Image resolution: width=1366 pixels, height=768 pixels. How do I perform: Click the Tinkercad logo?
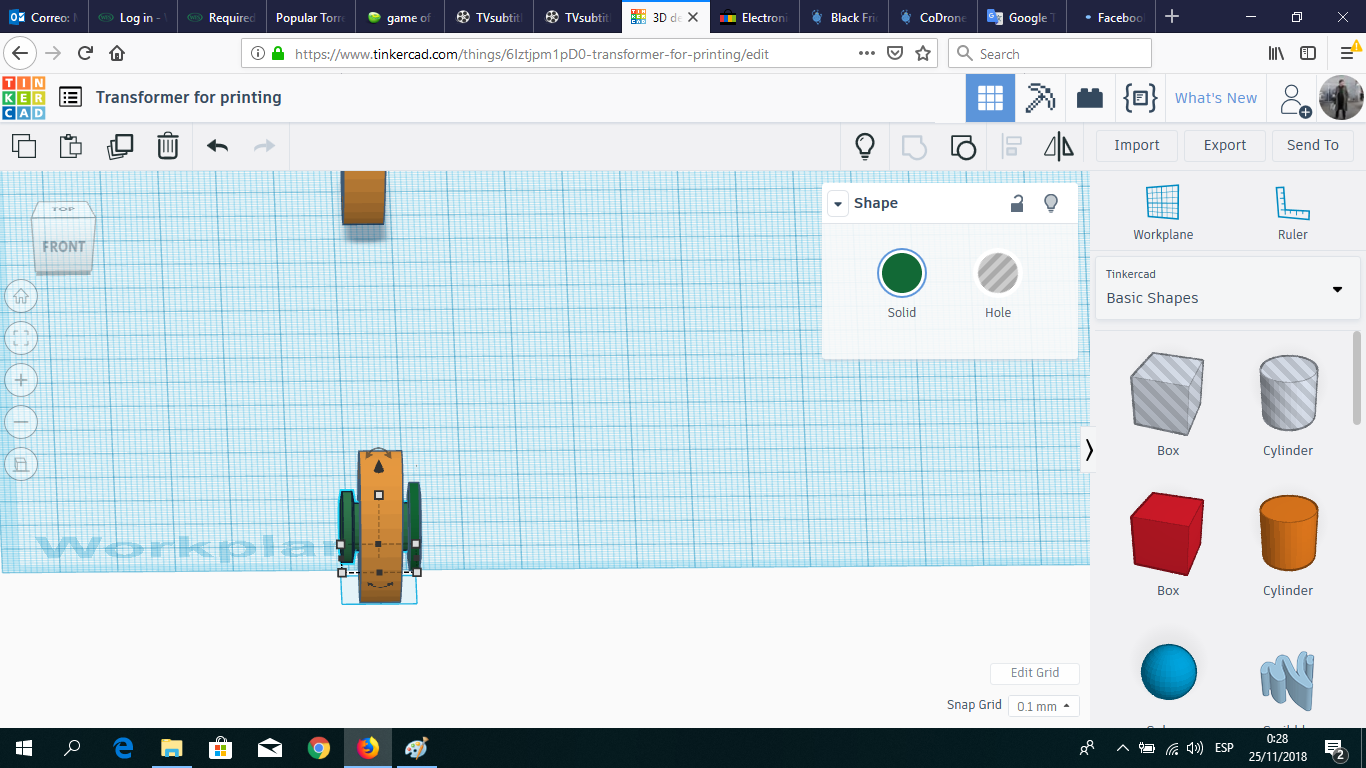click(23, 97)
